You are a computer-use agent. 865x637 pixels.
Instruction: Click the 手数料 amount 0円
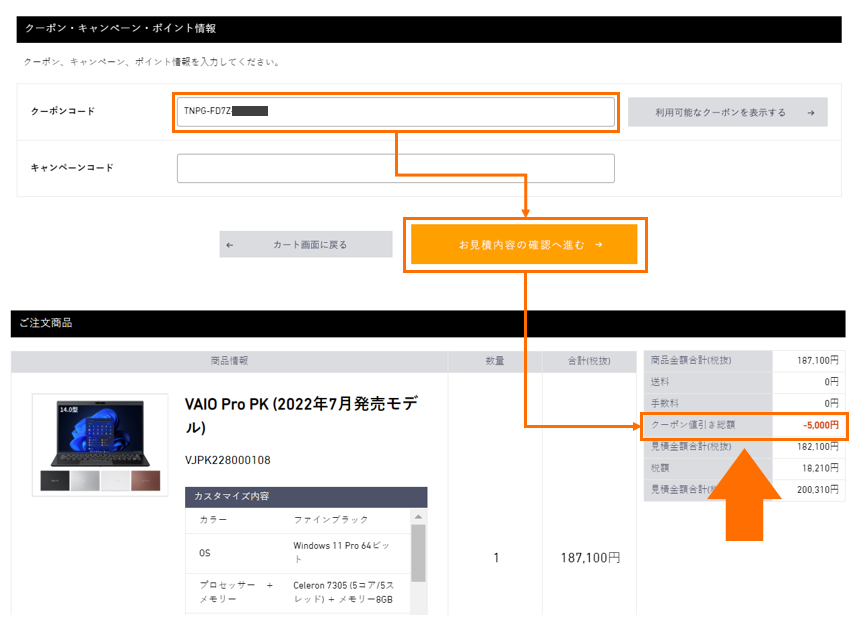pos(831,403)
